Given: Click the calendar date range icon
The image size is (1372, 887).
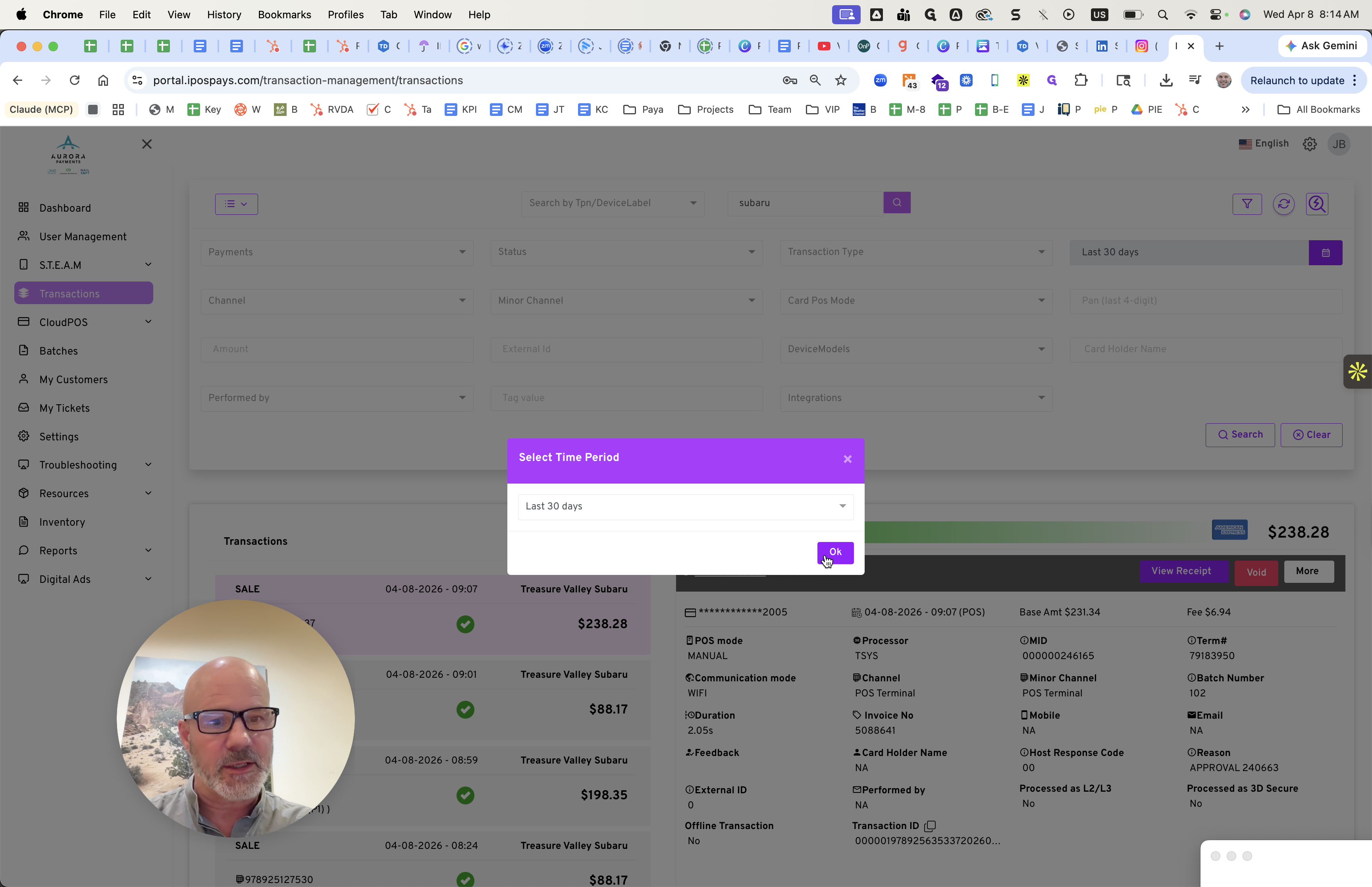Looking at the screenshot, I should pyautogui.click(x=1325, y=253).
